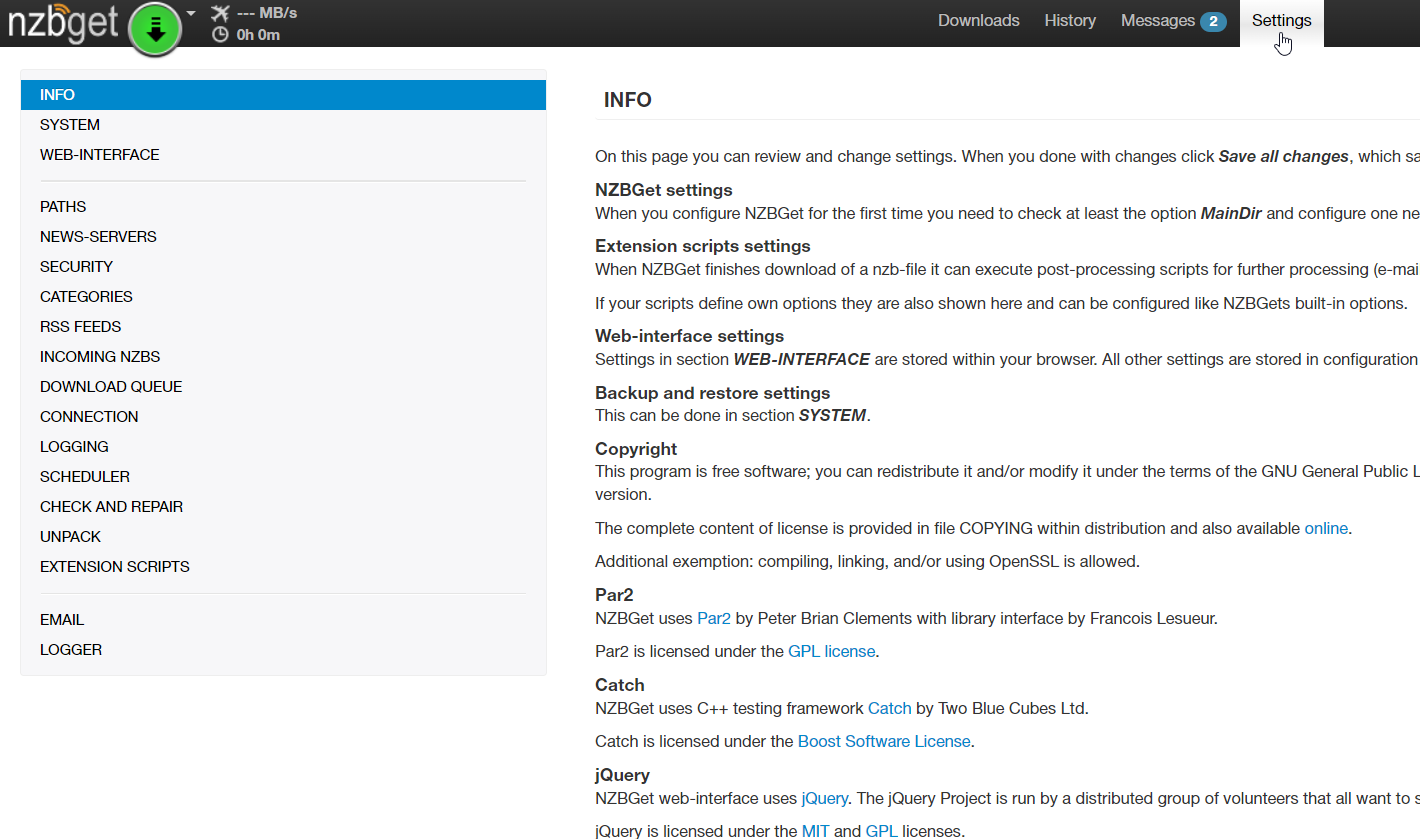Open the Boost Software License link

point(884,741)
